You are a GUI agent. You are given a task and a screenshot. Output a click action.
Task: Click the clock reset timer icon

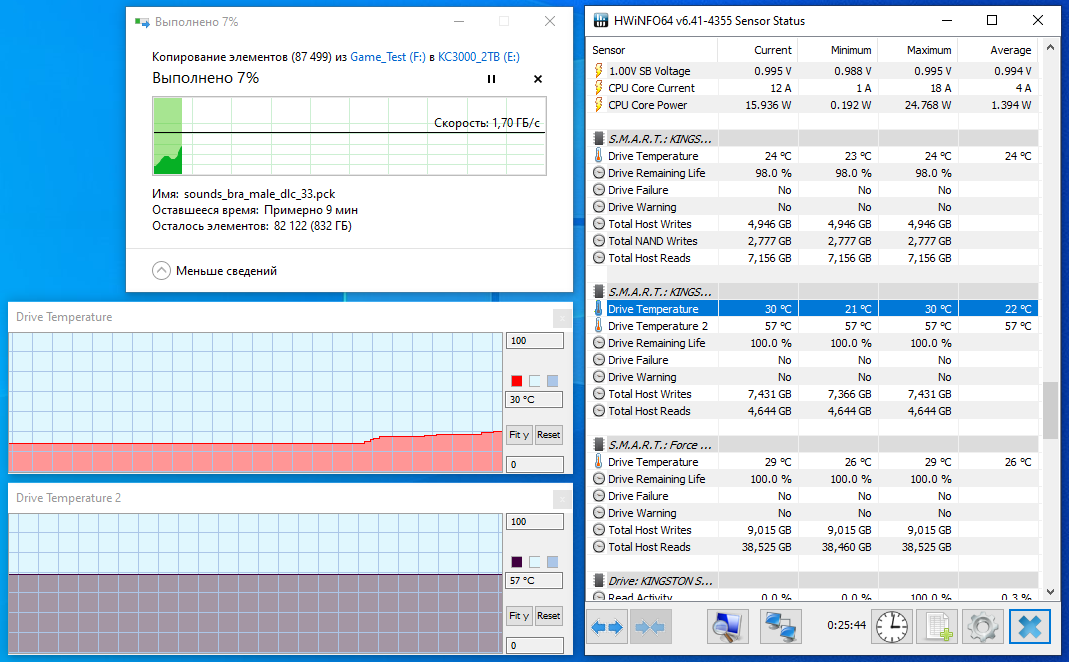point(892,627)
